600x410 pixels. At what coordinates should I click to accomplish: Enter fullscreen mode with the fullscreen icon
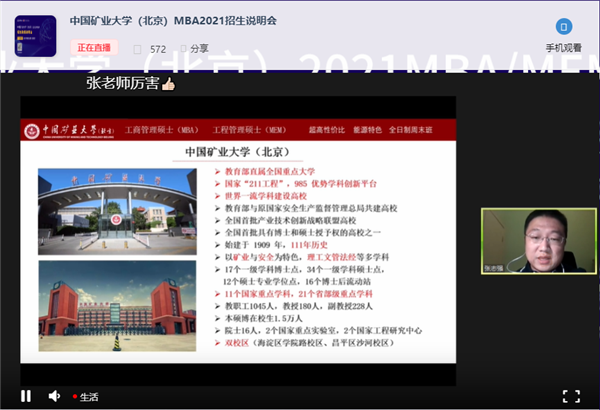[571, 396]
